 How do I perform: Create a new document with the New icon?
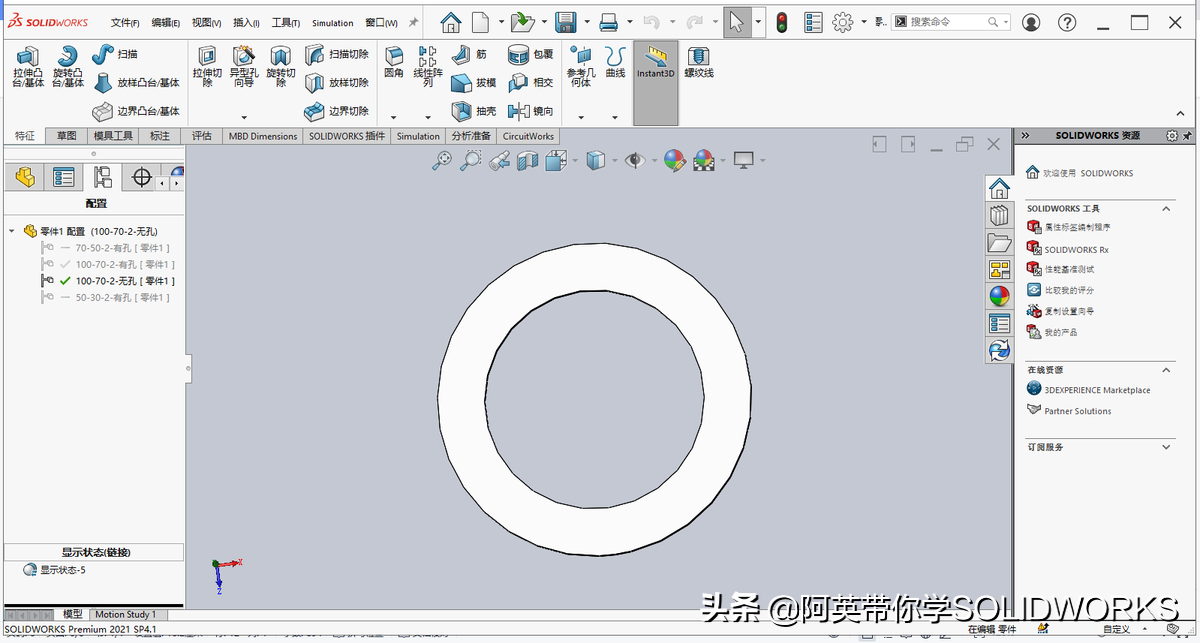click(481, 22)
